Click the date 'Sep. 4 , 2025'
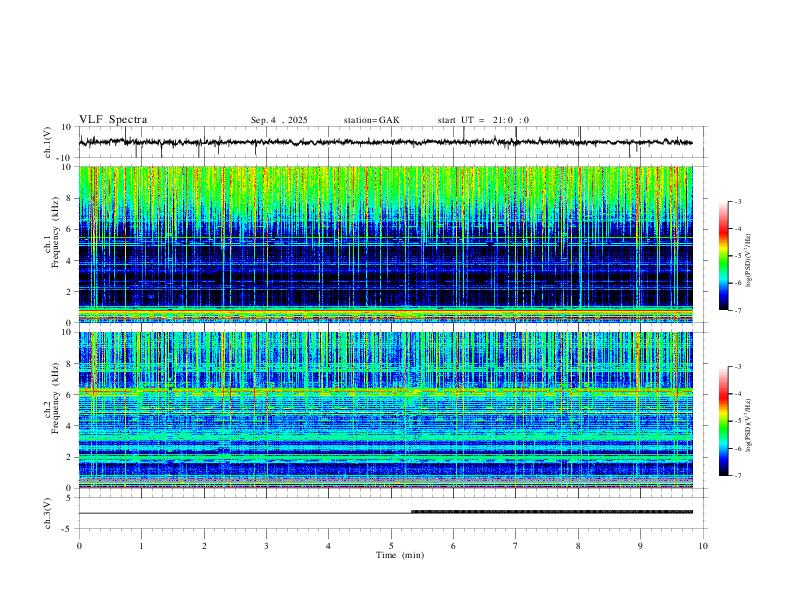 coord(279,120)
